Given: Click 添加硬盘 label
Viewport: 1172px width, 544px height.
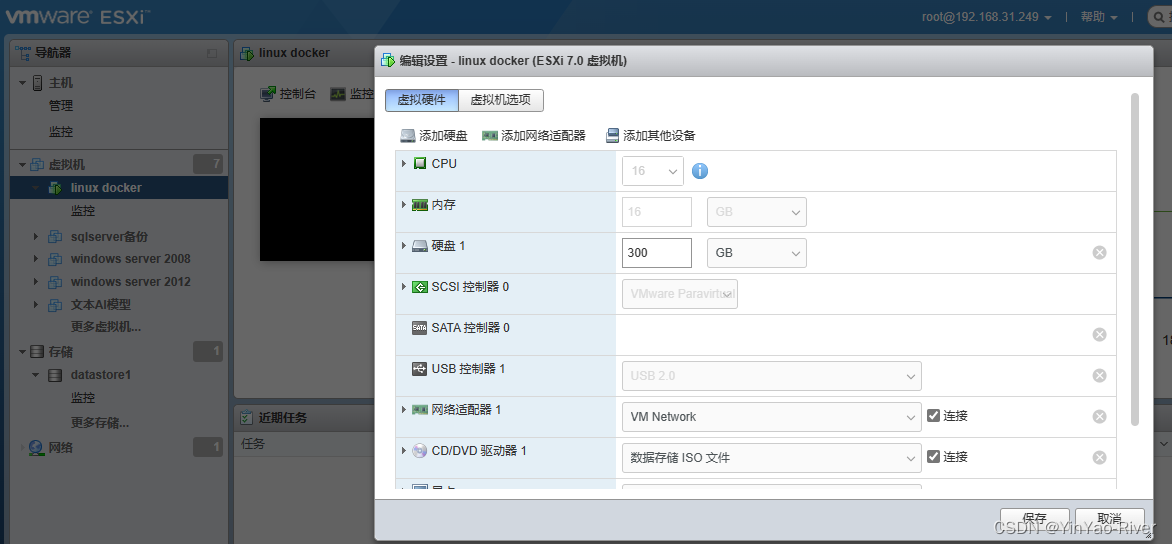Looking at the screenshot, I should point(443,136).
